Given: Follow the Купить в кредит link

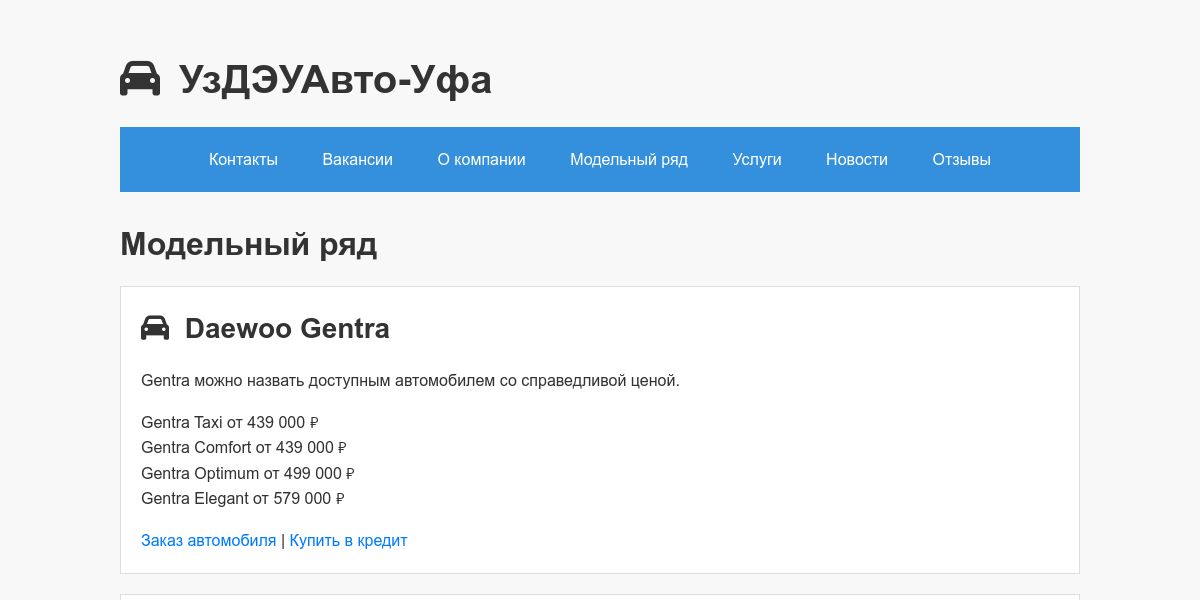Looking at the screenshot, I should point(348,541).
